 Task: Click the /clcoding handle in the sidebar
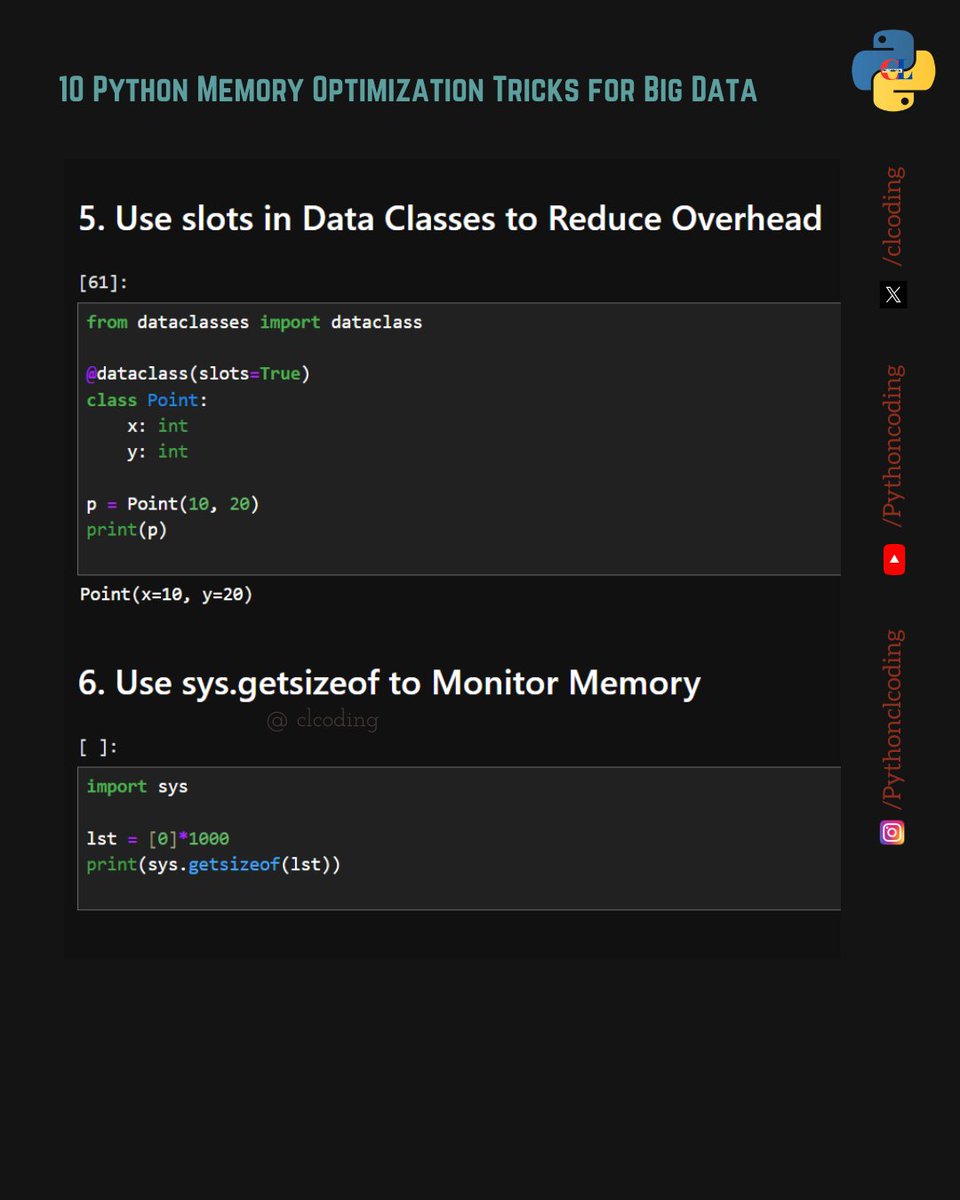[895, 210]
